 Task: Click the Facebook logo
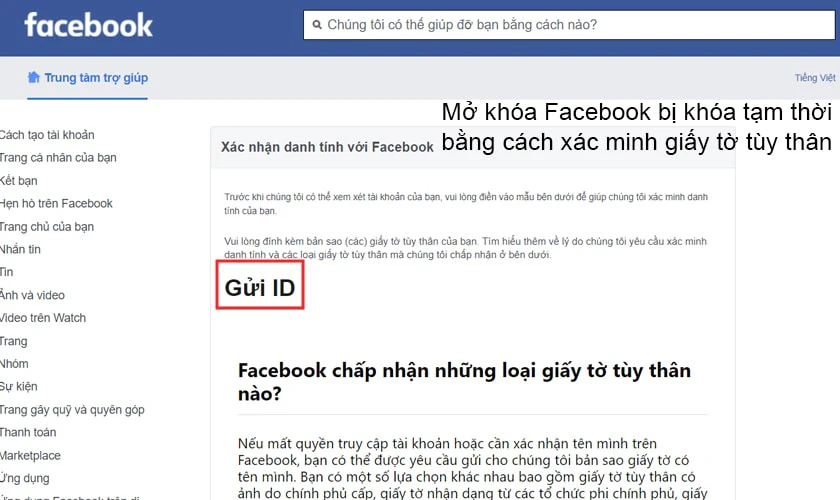pyautogui.click(x=88, y=25)
